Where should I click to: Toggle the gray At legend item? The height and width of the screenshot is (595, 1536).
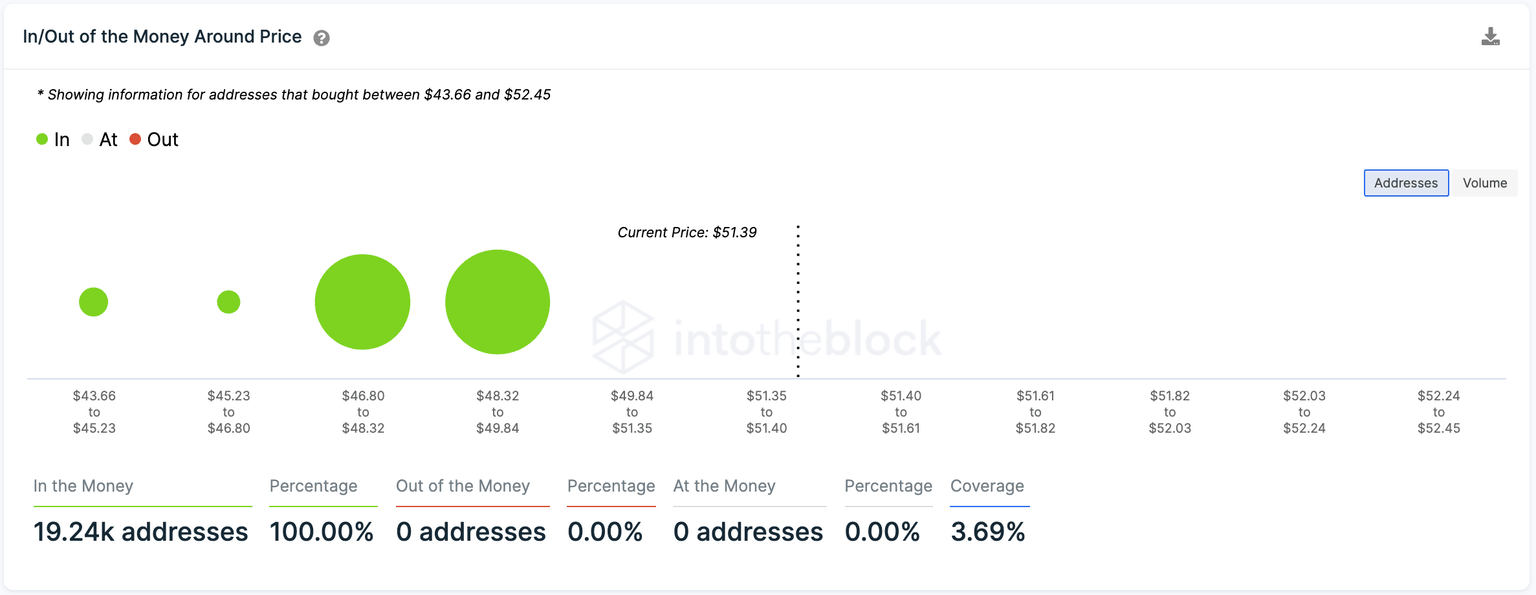coord(100,140)
